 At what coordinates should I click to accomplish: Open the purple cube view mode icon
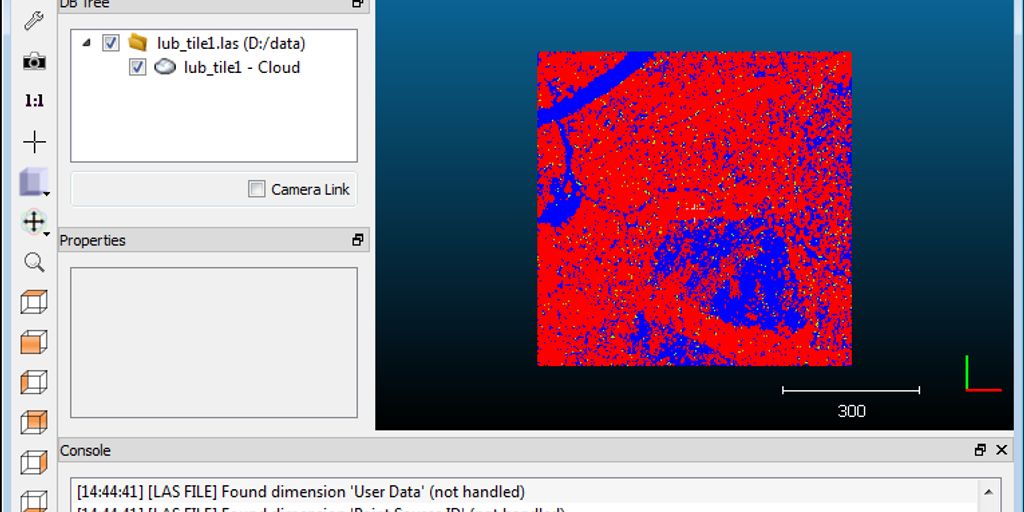(33, 182)
